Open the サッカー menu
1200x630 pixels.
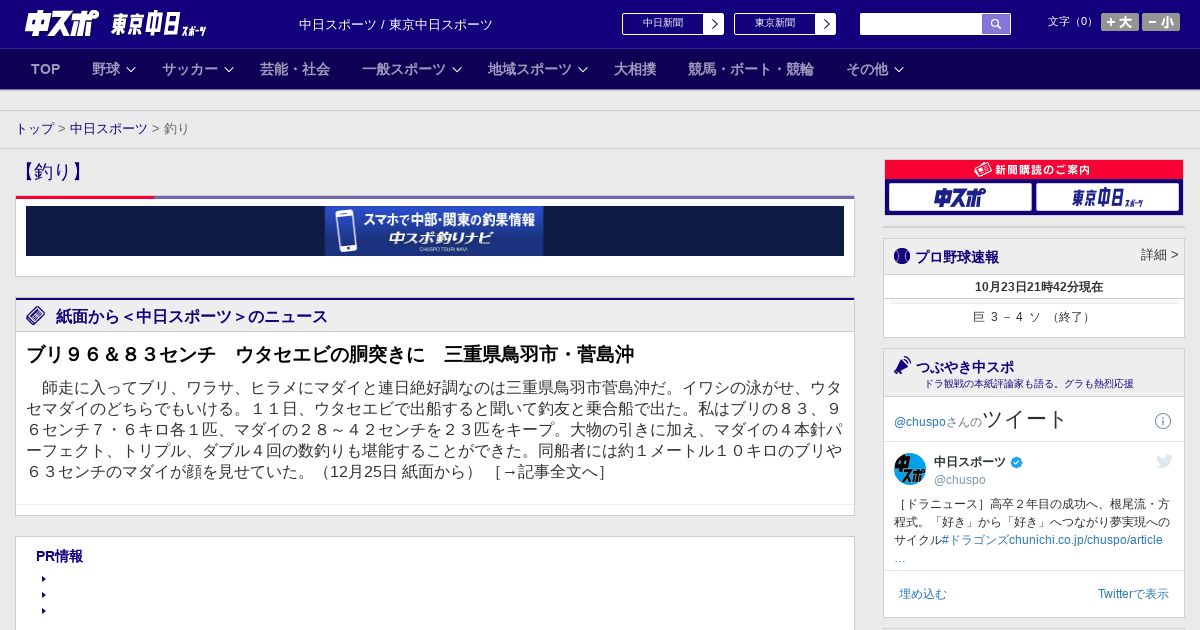coord(190,69)
